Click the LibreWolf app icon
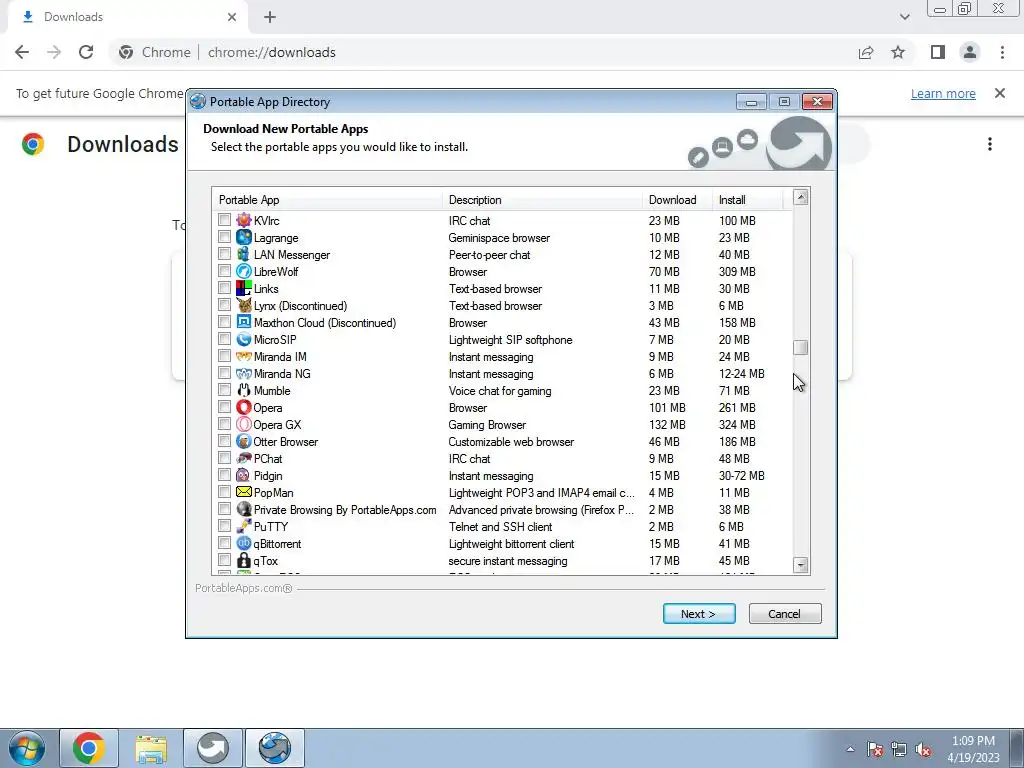The width and height of the screenshot is (1024, 768). click(x=244, y=271)
